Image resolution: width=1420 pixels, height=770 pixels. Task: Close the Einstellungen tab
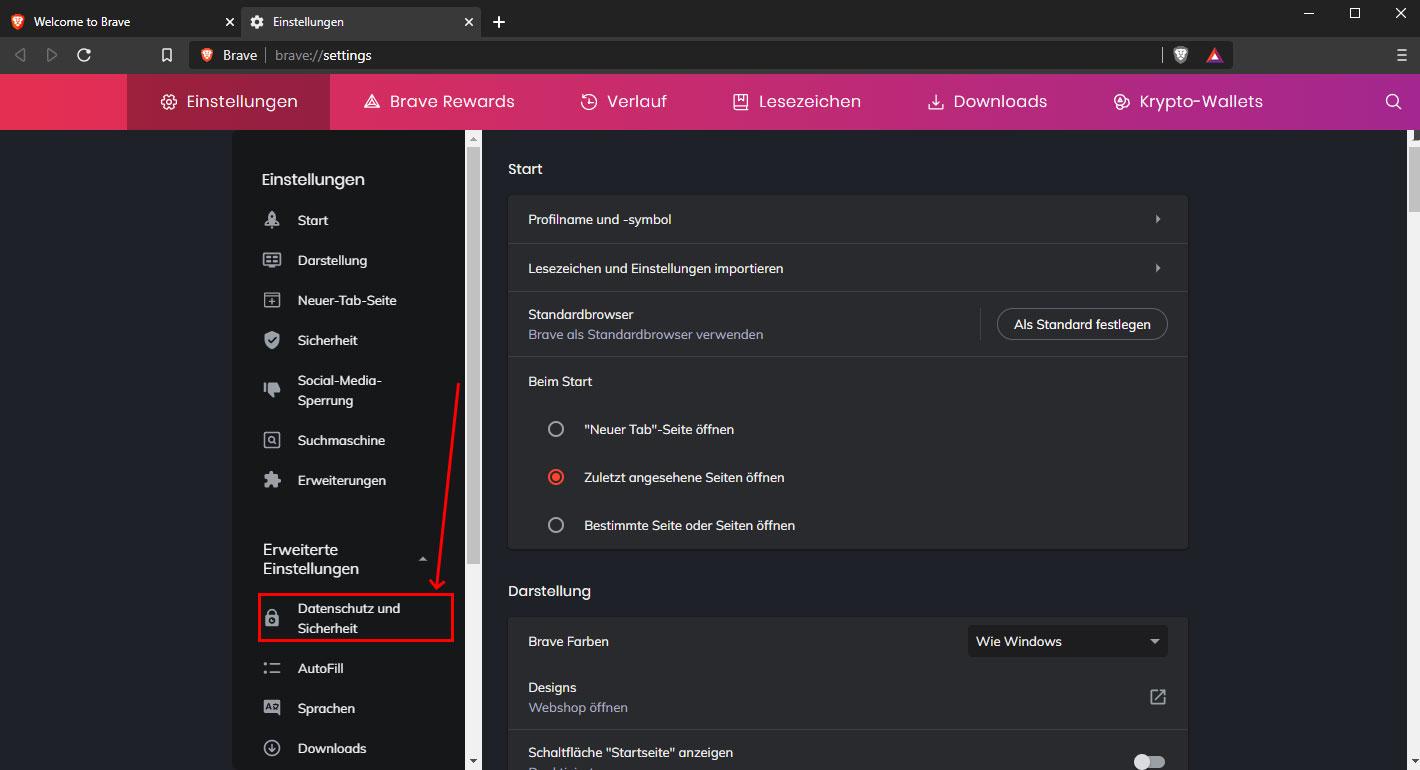coord(469,22)
